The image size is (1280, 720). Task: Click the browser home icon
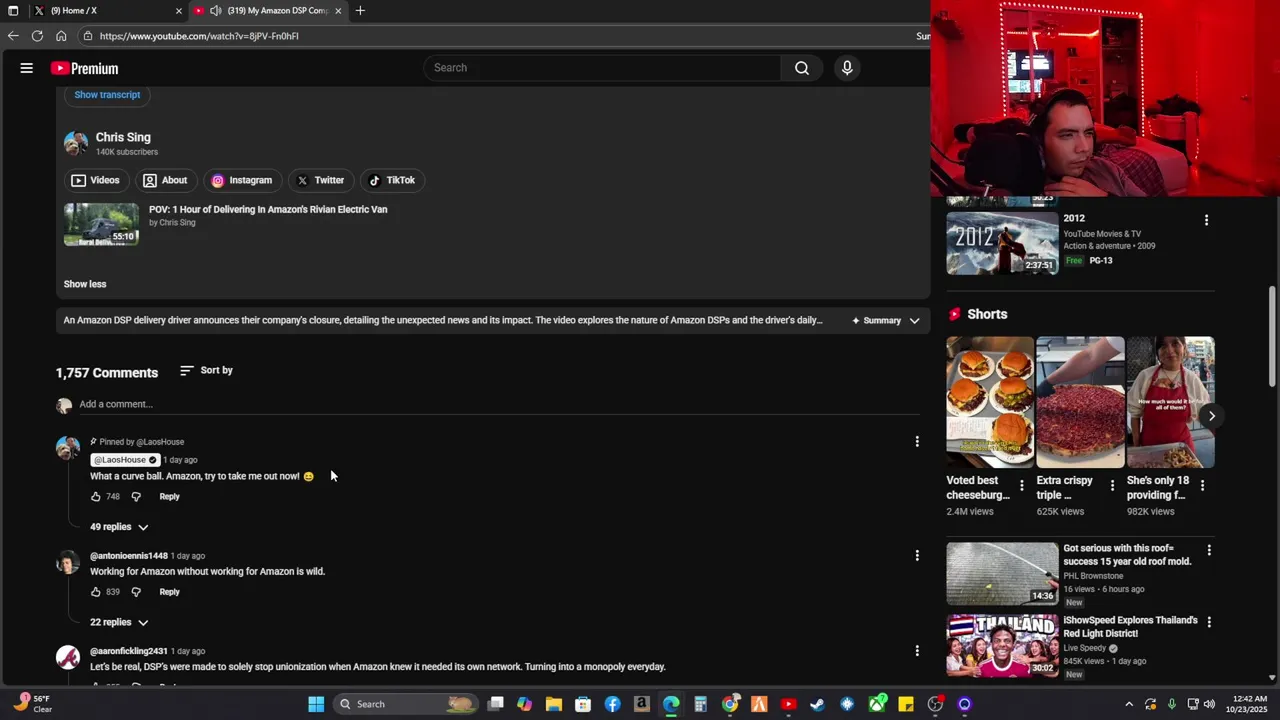point(61,36)
